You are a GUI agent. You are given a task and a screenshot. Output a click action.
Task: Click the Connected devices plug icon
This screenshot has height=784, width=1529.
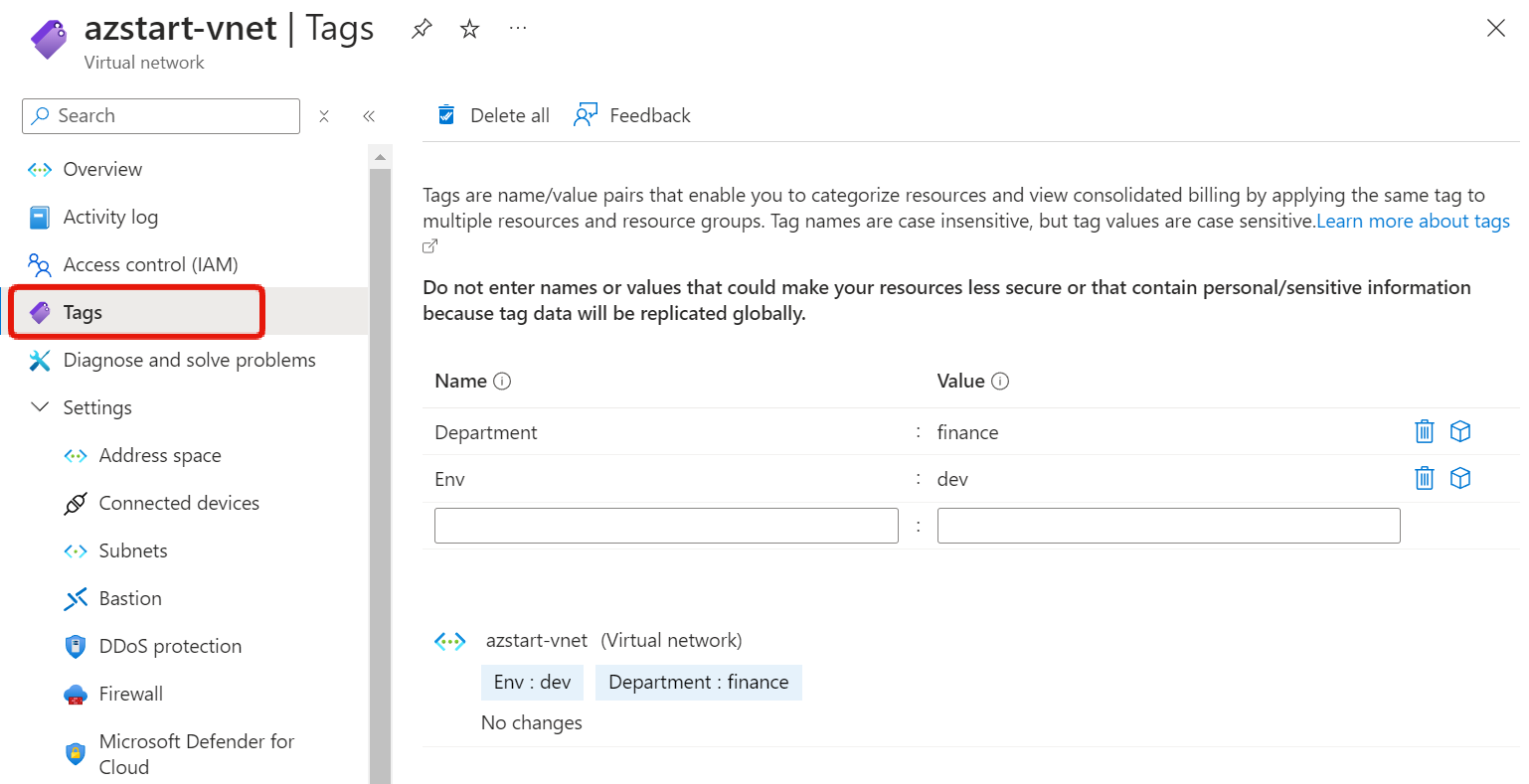click(x=76, y=504)
